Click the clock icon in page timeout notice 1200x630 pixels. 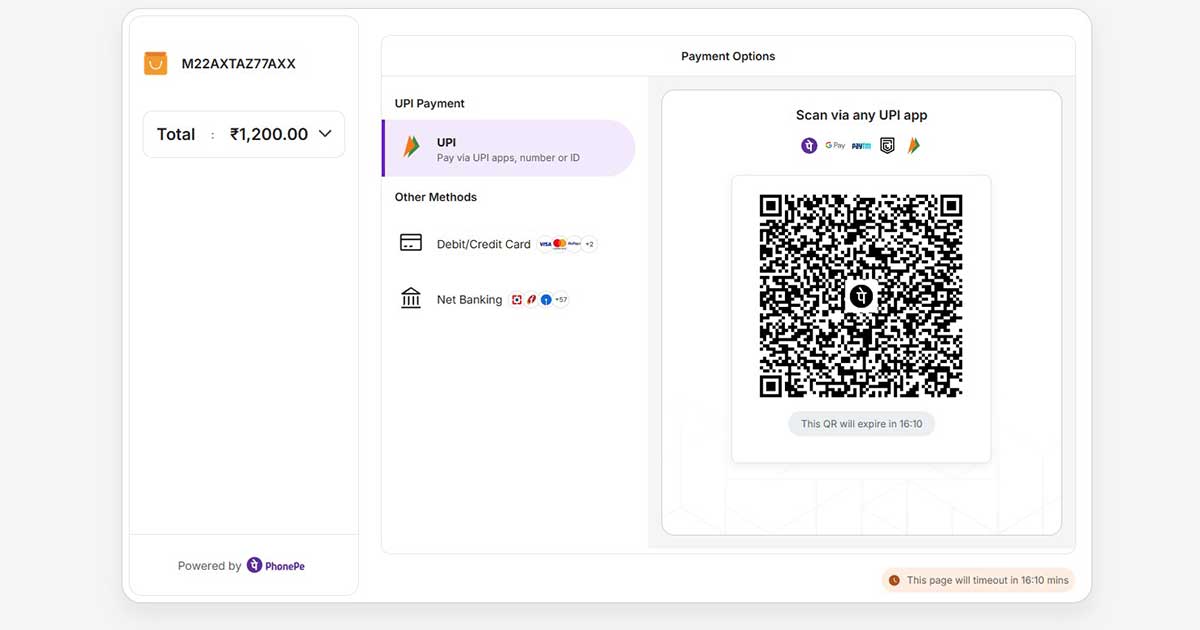(x=895, y=580)
